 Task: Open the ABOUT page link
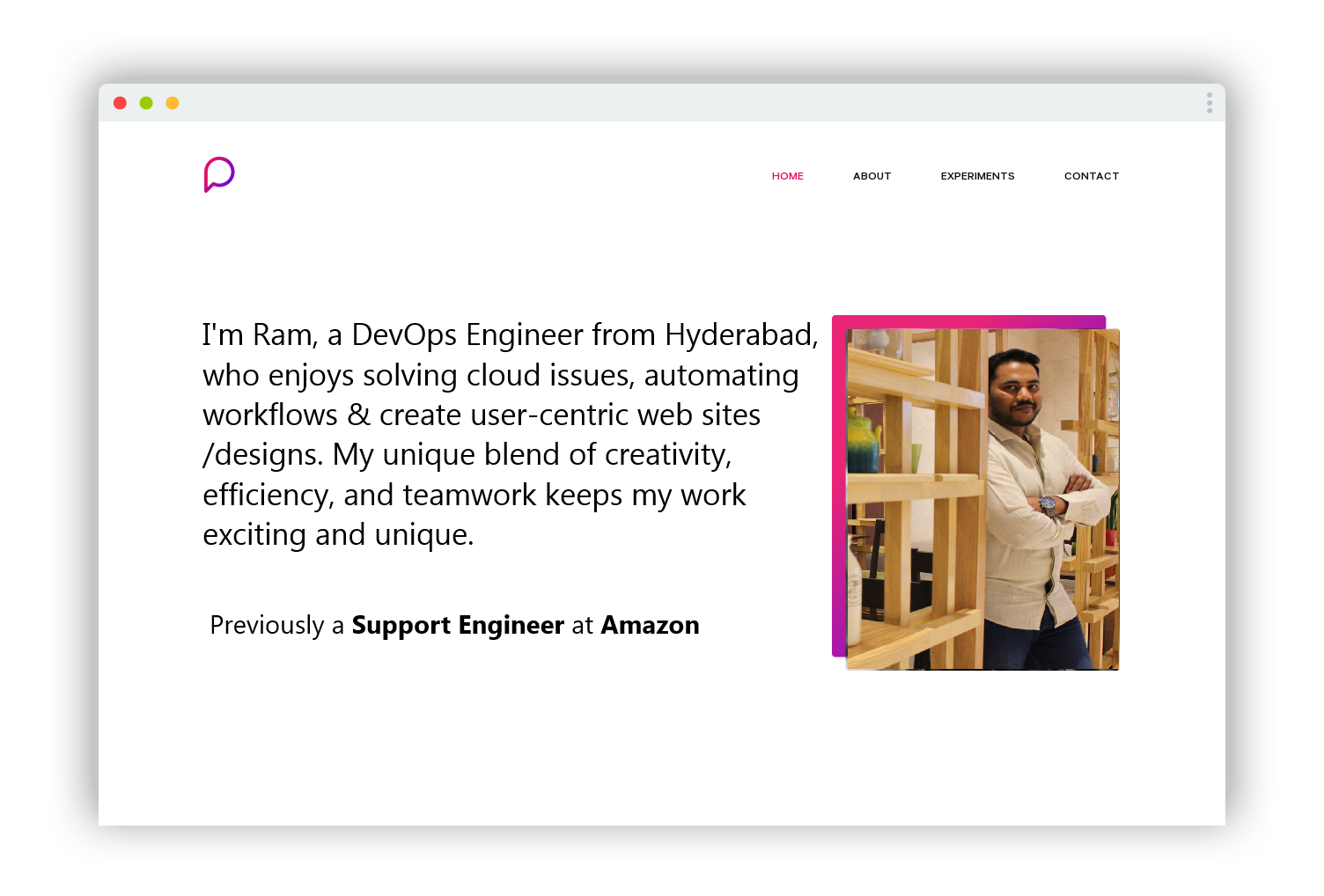coord(872,176)
